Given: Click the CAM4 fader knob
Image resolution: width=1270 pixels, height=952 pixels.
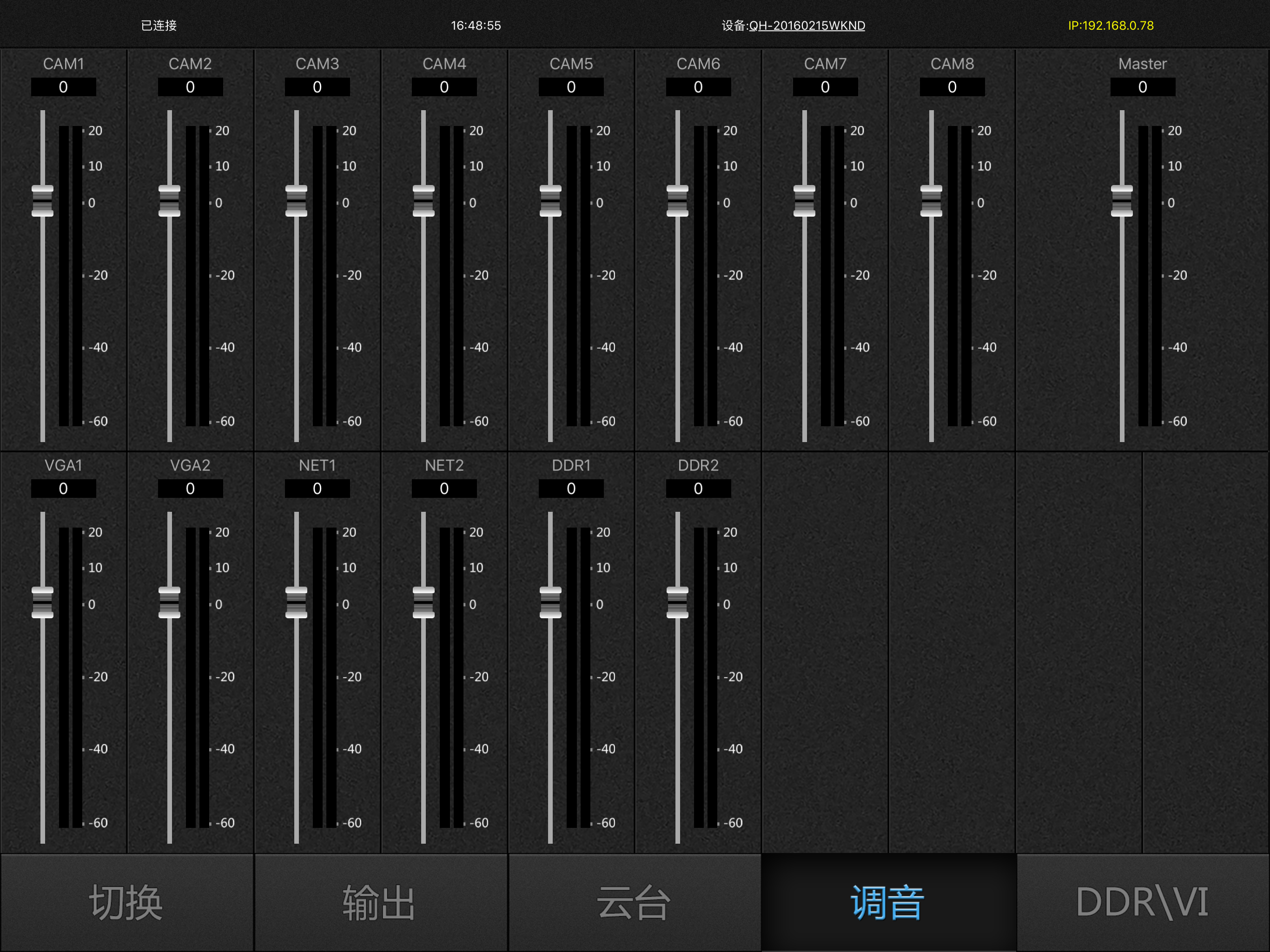Looking at the screenshot, I should tap(423, 201).
